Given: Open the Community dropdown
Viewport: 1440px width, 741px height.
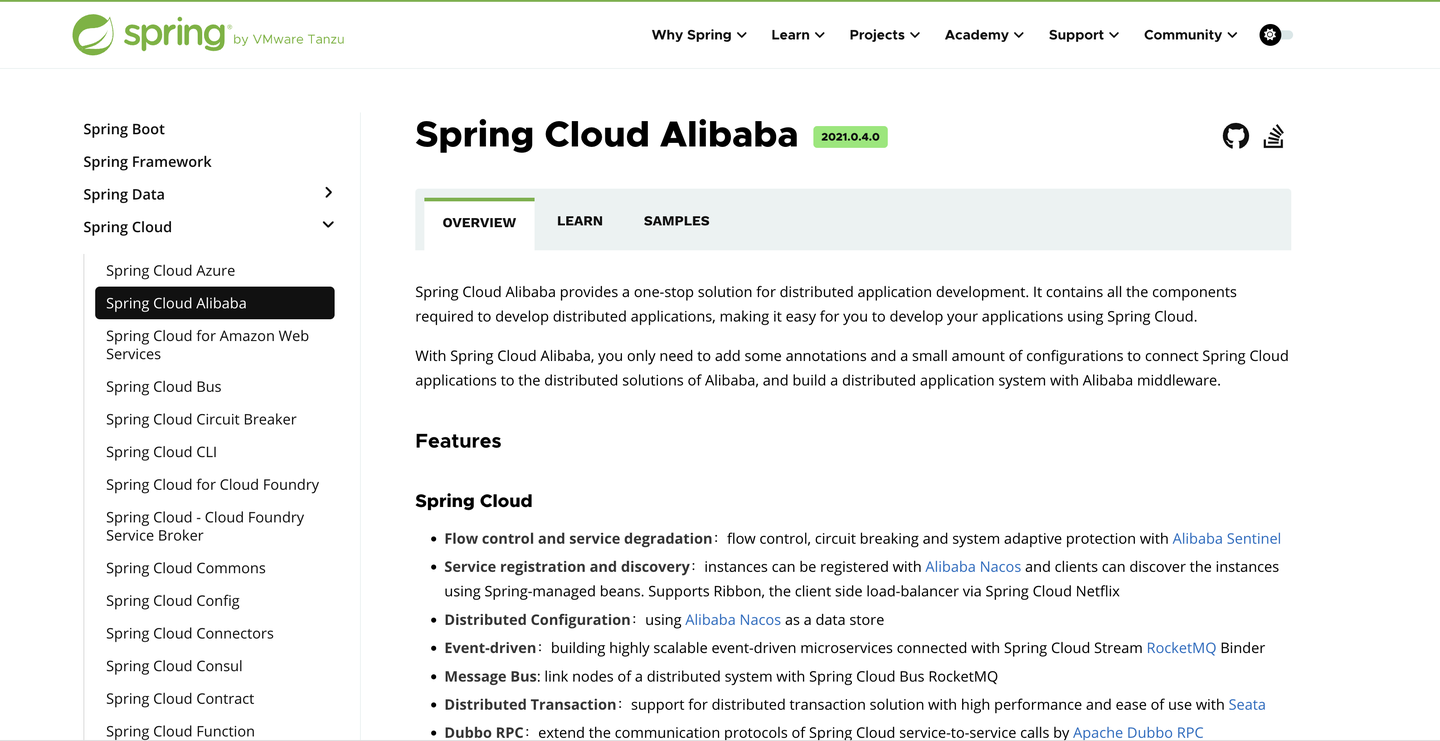Looking at the screenshot, I should pos(1190,34).
